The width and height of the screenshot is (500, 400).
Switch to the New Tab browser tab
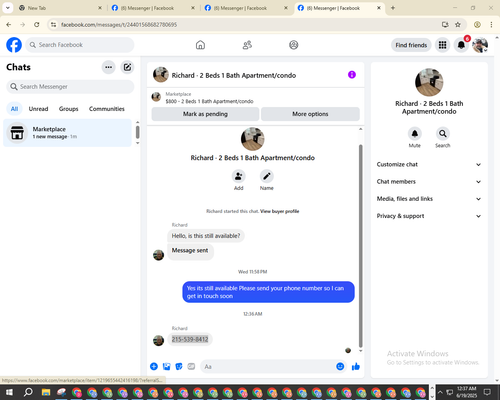pos(60,8)
